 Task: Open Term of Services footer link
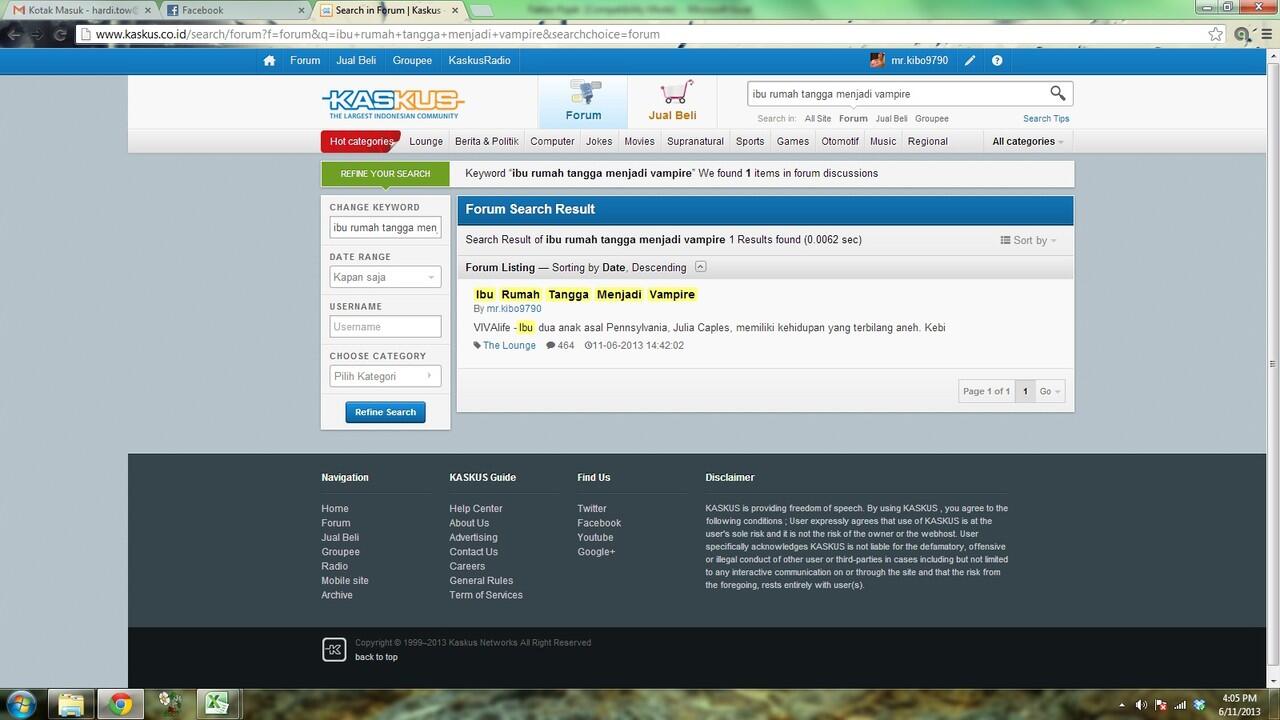pyautogui.click(x=486, y=595)
